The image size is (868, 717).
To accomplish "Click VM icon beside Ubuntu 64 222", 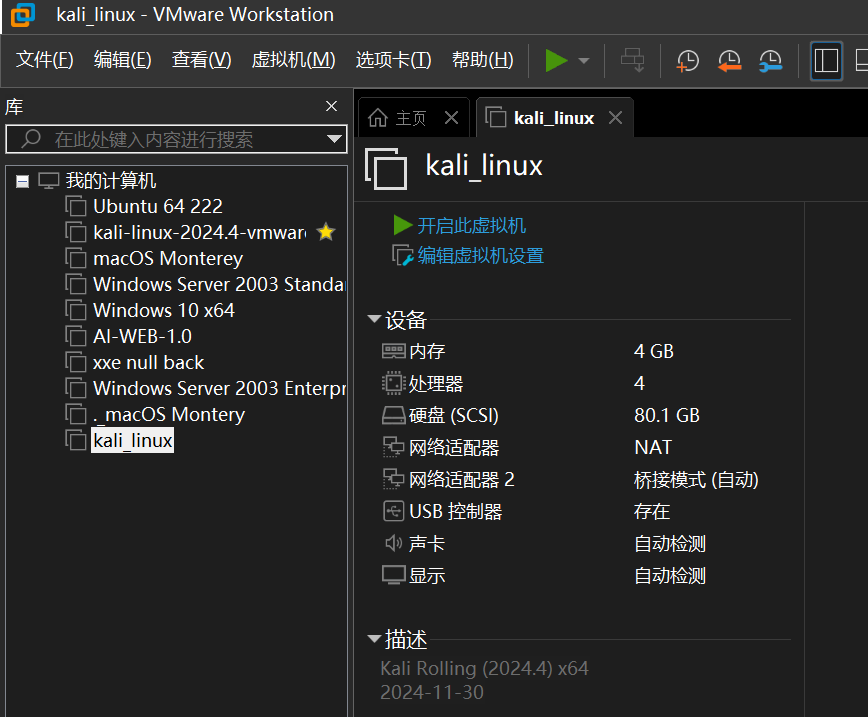I will (76, 206).
